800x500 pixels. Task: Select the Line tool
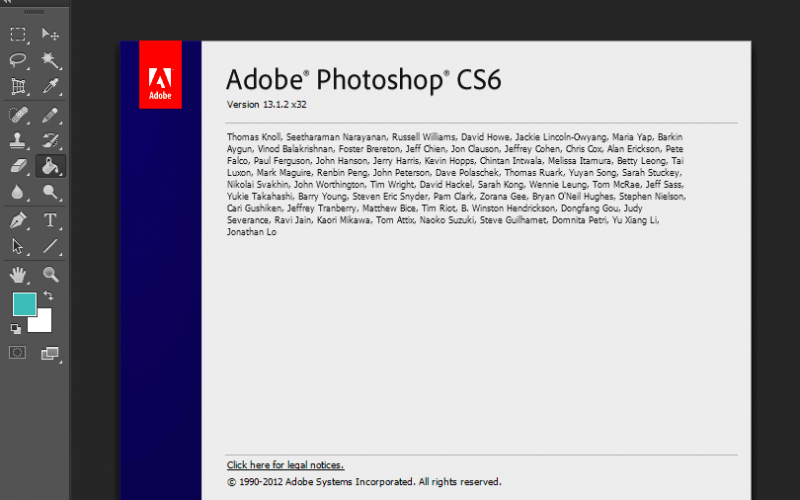click(x=50, y=246)
